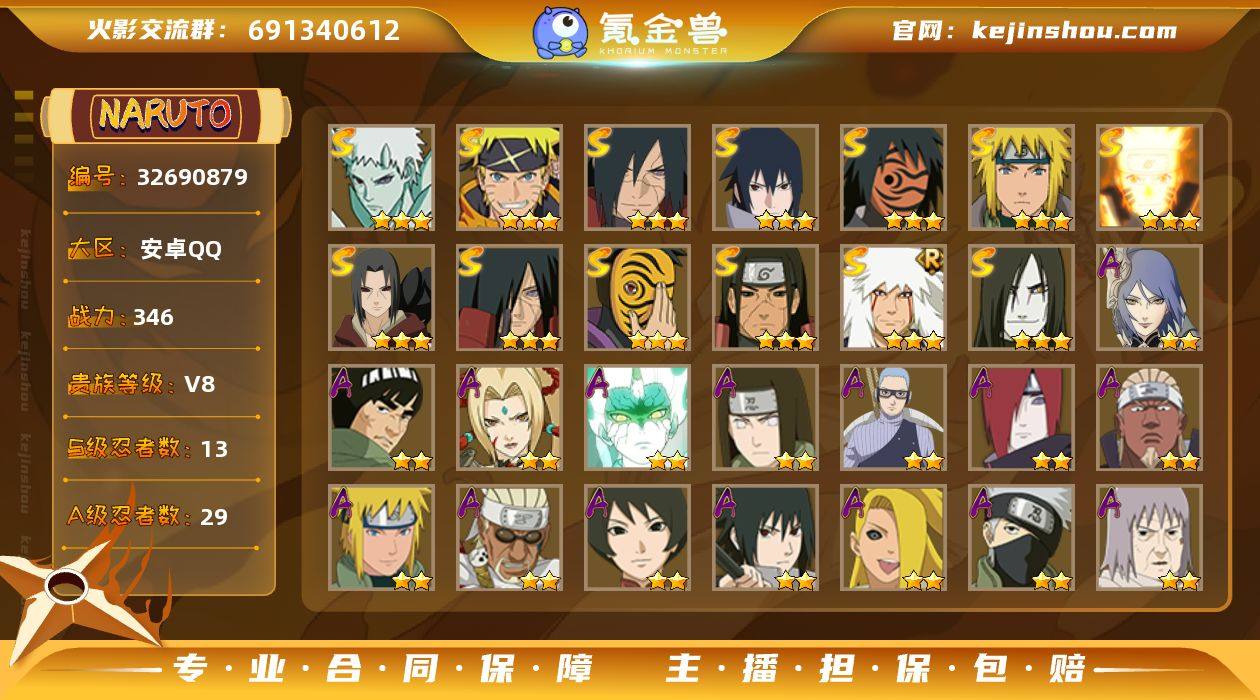This screenshot has width=1260, height=700.
Task: Select the orange spiral-mask Tobi portrait
Action: [638, 298]
